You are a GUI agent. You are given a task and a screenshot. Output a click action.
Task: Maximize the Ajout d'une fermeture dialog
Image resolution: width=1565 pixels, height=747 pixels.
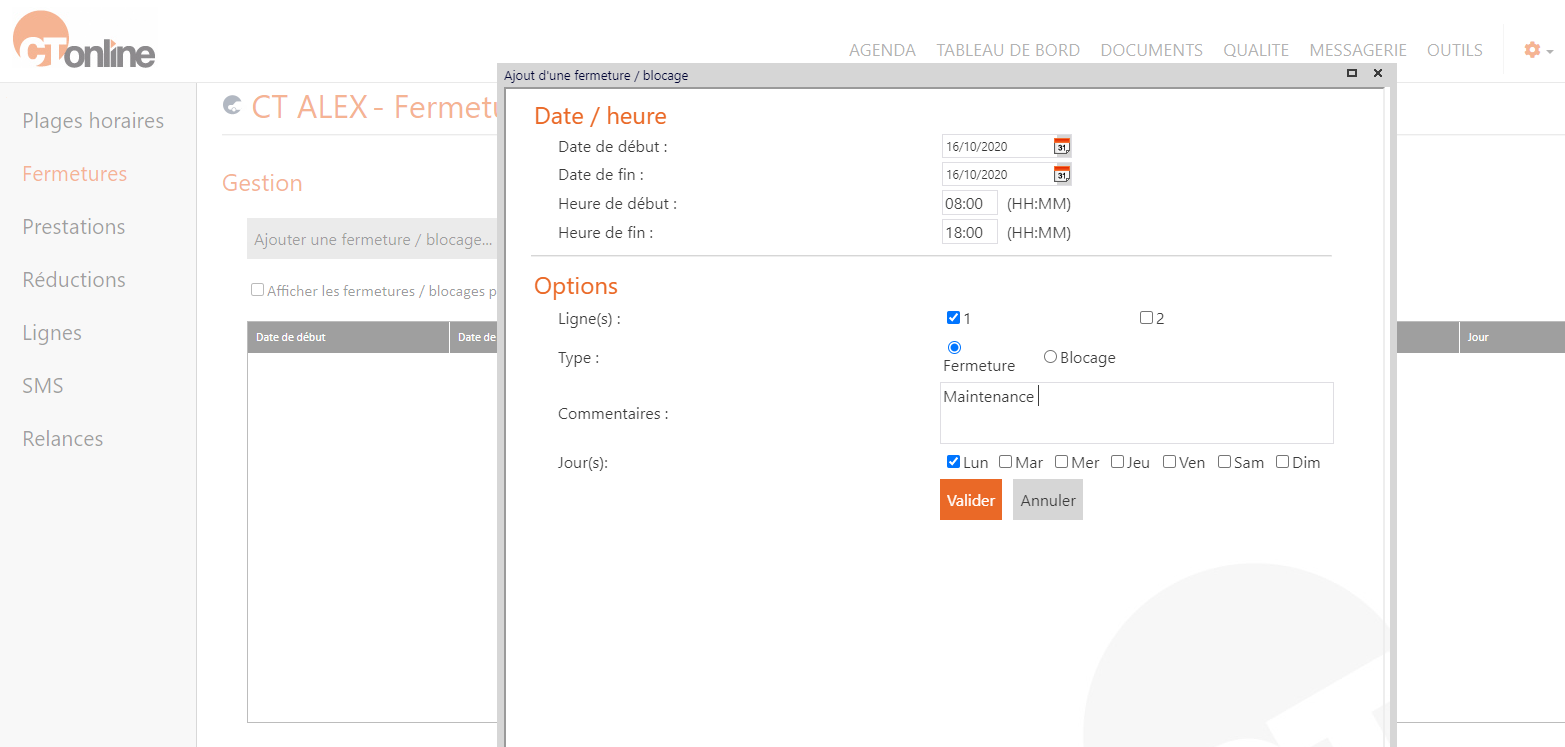pyautogui.click(x=1352, y=74)
